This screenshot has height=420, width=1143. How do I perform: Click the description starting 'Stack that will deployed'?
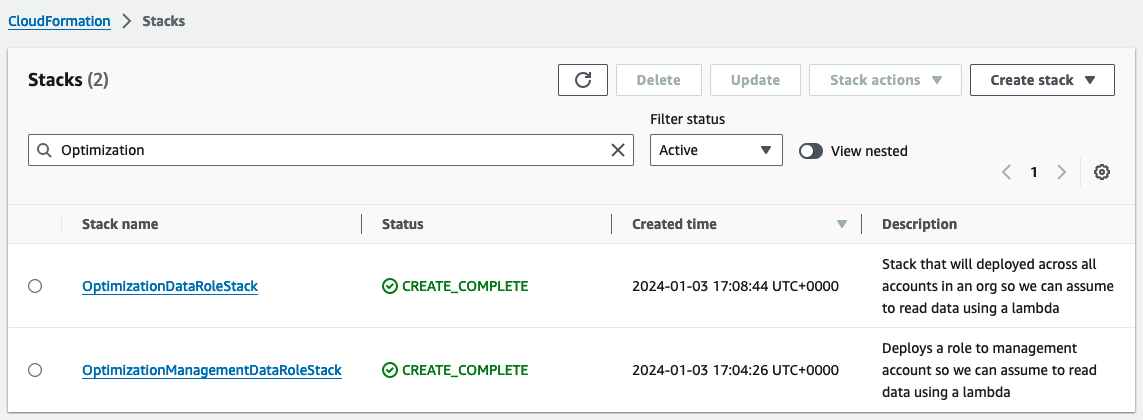998,286
